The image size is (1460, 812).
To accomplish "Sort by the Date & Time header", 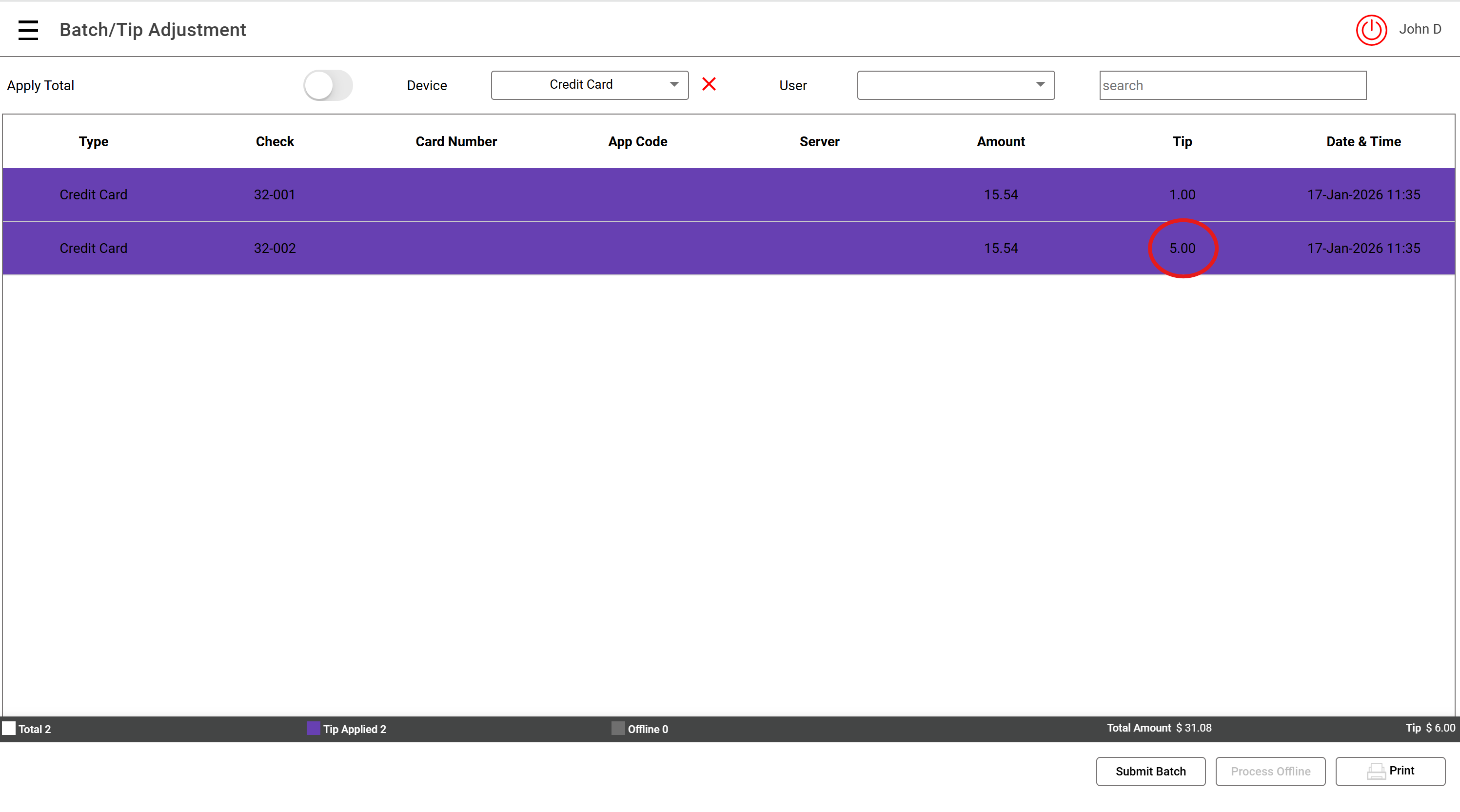I will pos(1363,142).
